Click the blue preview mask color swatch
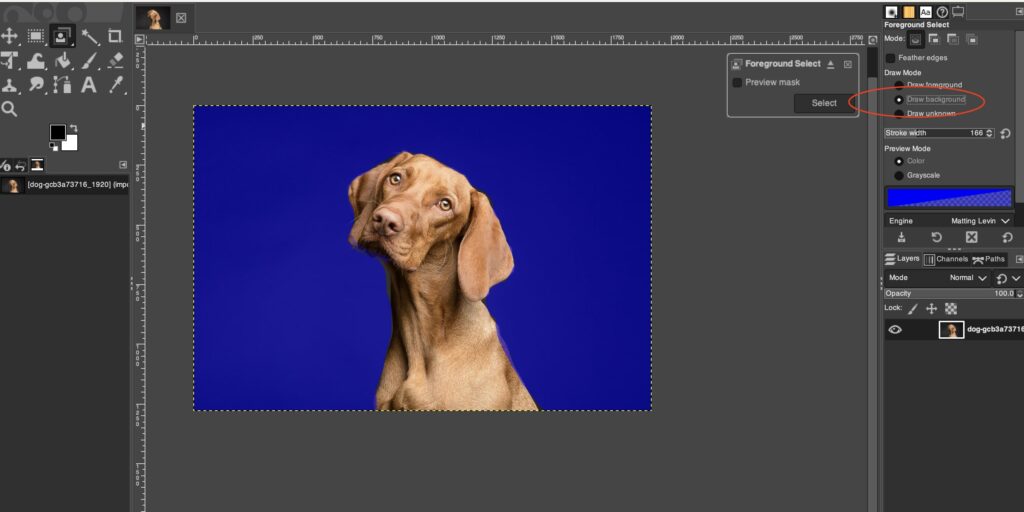The image size is (1024, 512). click(x=949, y=197)
